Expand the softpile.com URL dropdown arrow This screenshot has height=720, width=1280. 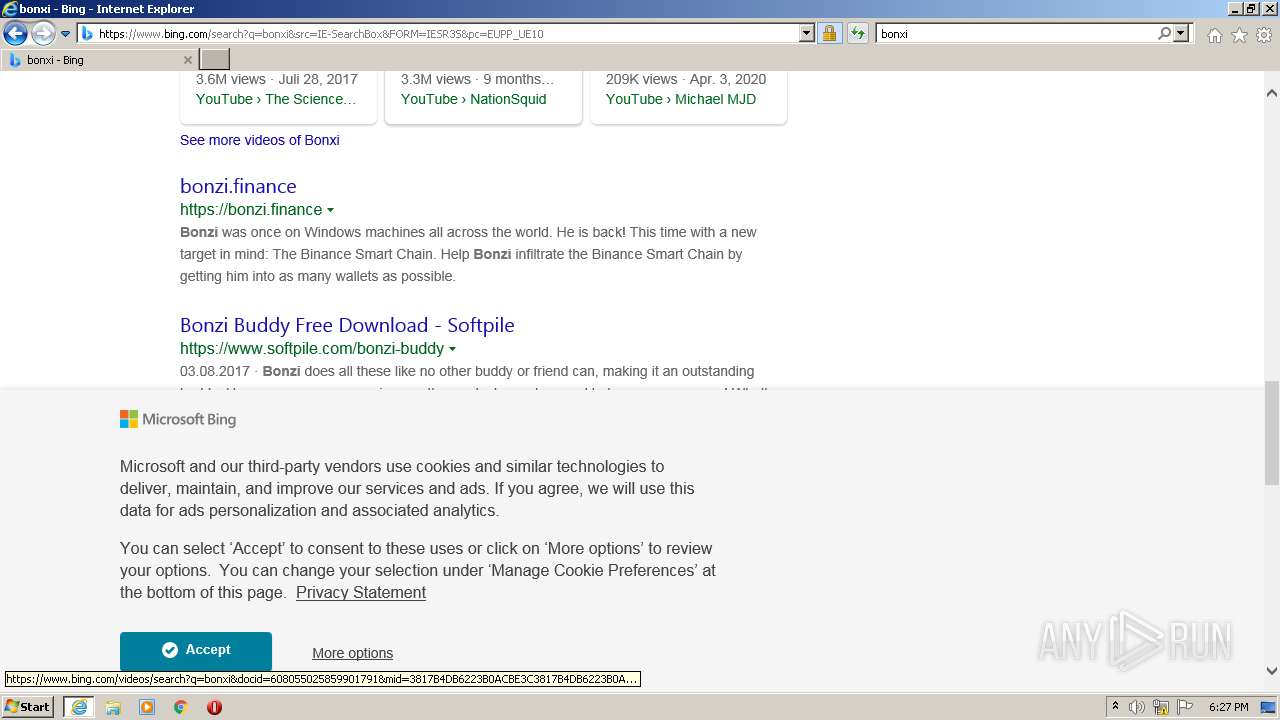pyautogui.click(x=452, y=349)
